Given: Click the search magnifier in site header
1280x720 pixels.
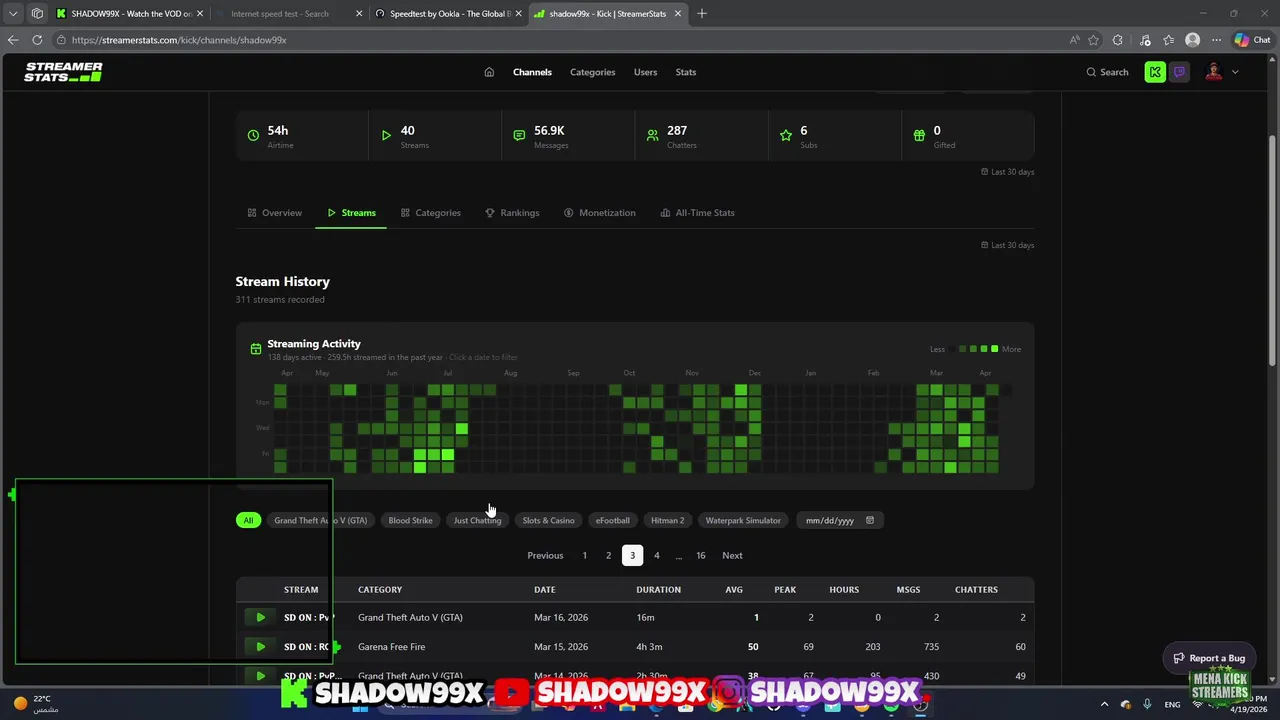Looking at the screenshot, I should (1091, 72).
